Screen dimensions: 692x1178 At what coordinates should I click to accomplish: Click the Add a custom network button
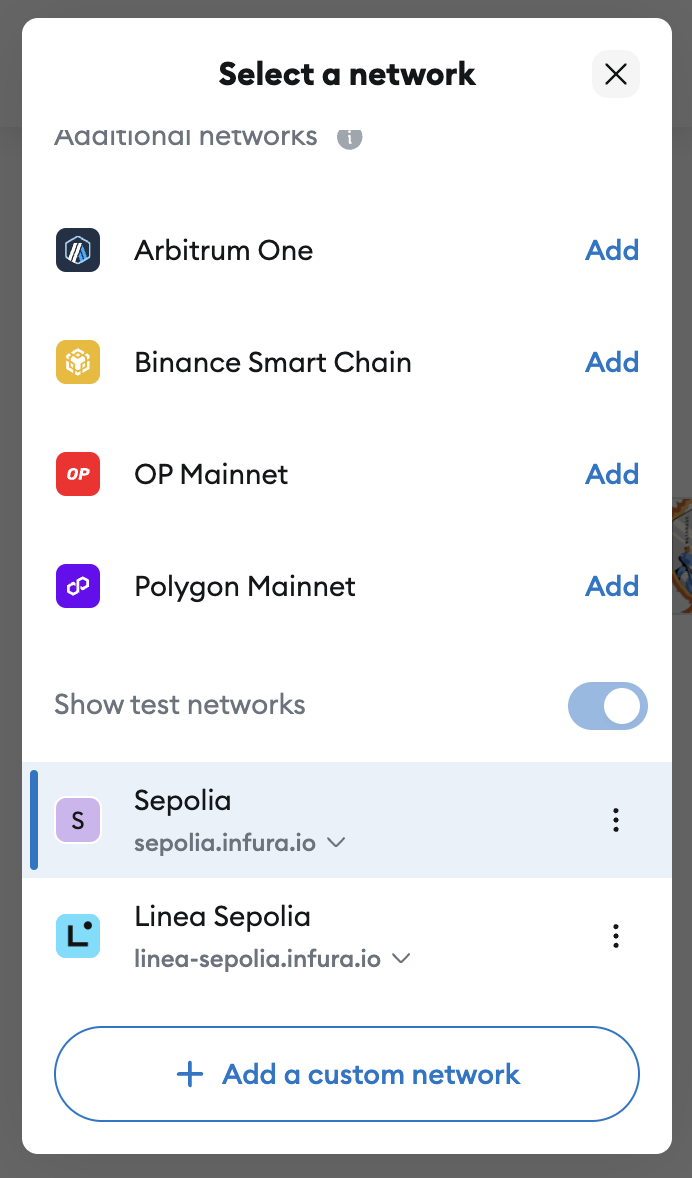click(x=346, y=1075)
